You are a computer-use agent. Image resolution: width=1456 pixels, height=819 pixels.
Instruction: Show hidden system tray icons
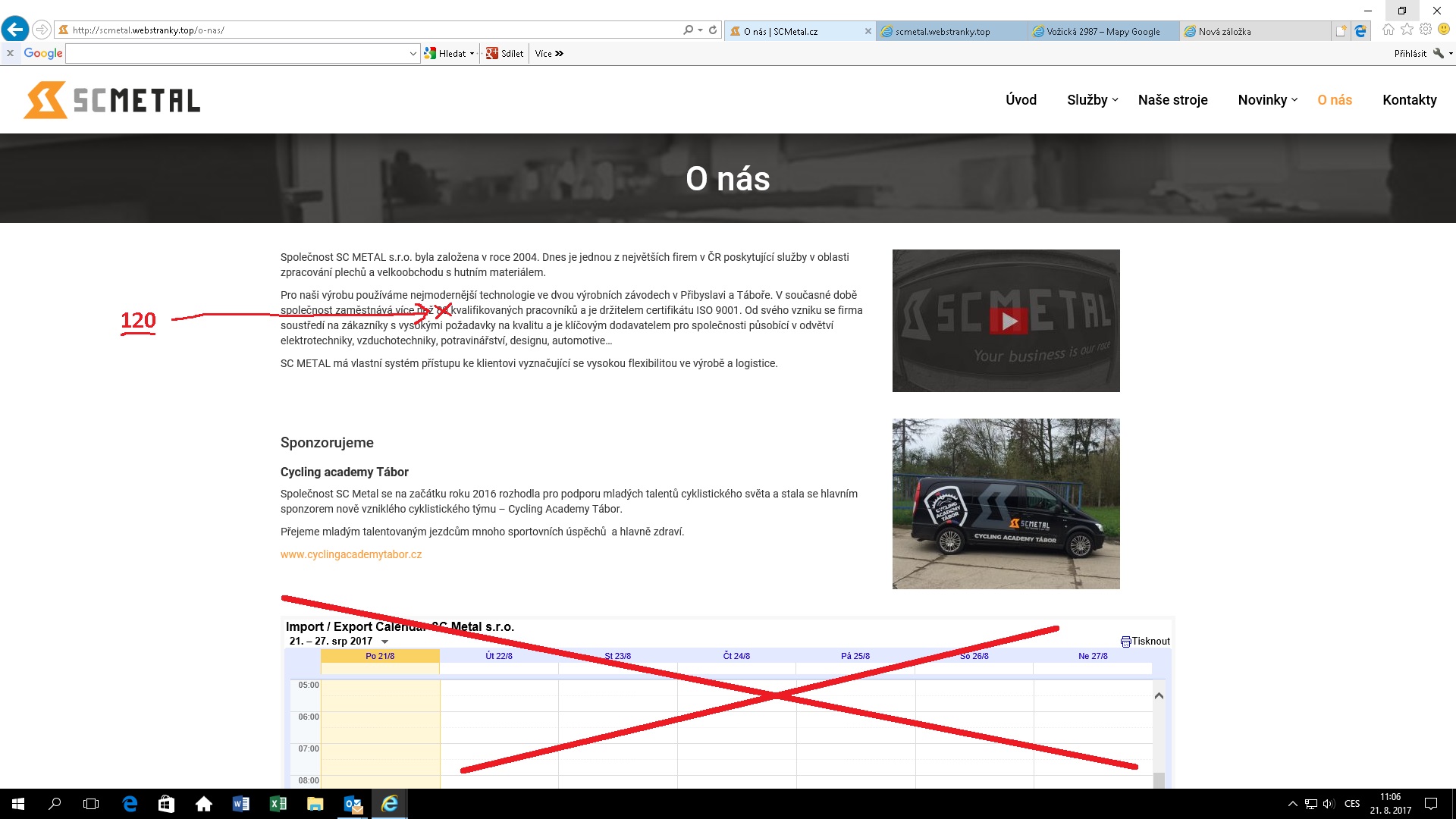(1292, 804)
